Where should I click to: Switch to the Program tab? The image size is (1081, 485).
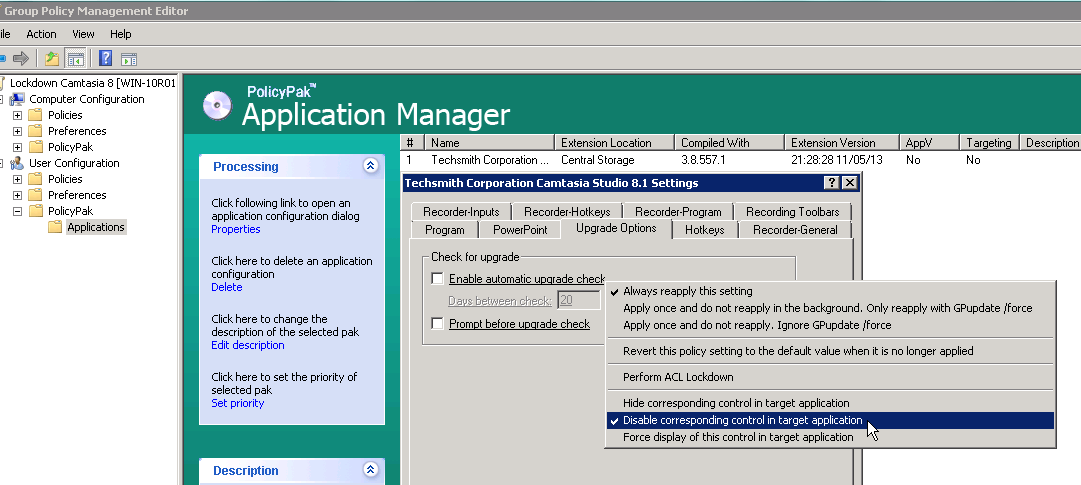445,230
